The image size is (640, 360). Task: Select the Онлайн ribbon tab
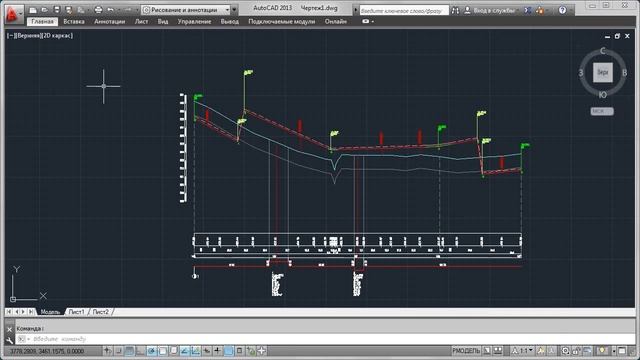pos(336,22)
